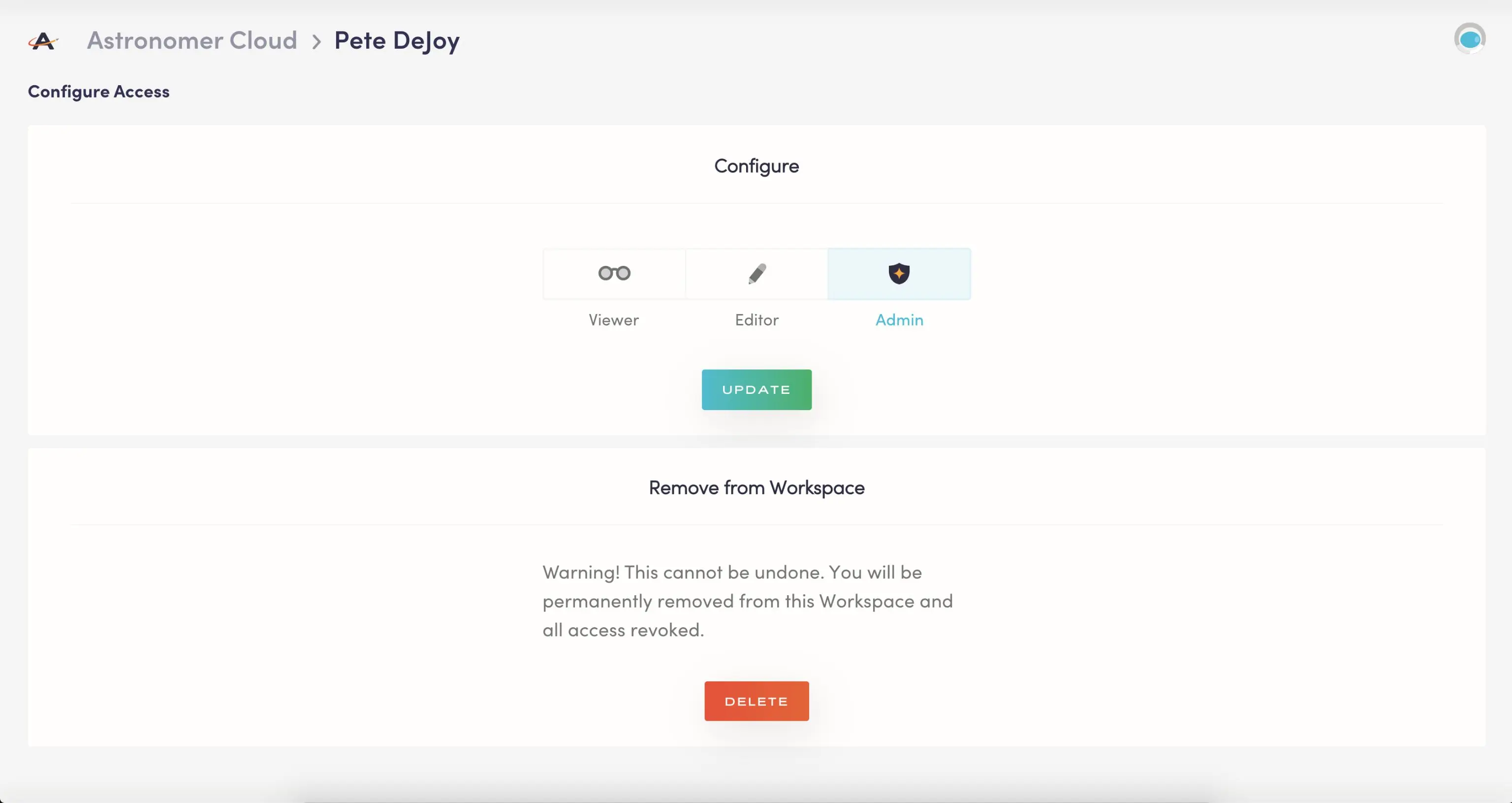Choose the Viewer role label
The height and width of the screenshot is (803, 1512).
[613, 320]
